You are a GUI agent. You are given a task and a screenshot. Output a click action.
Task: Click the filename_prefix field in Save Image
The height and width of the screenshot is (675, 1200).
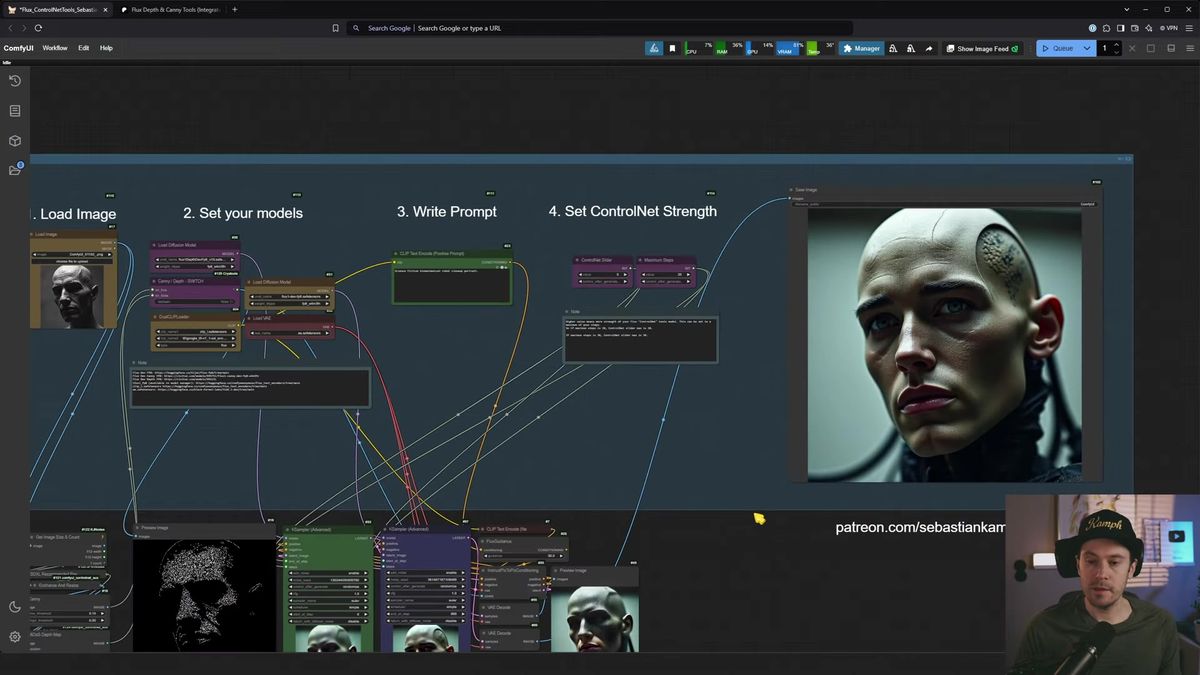(x=944, y=204)
